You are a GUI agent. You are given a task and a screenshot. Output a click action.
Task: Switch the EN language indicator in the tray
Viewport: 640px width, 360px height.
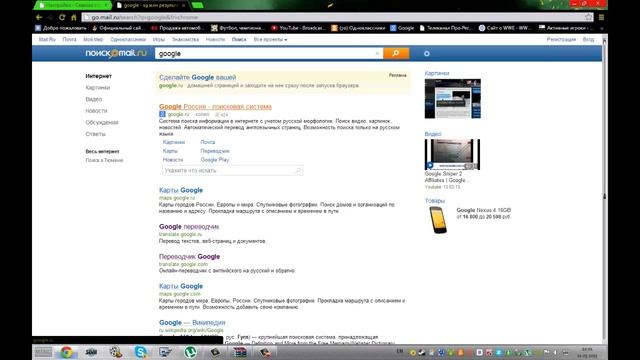400,351
